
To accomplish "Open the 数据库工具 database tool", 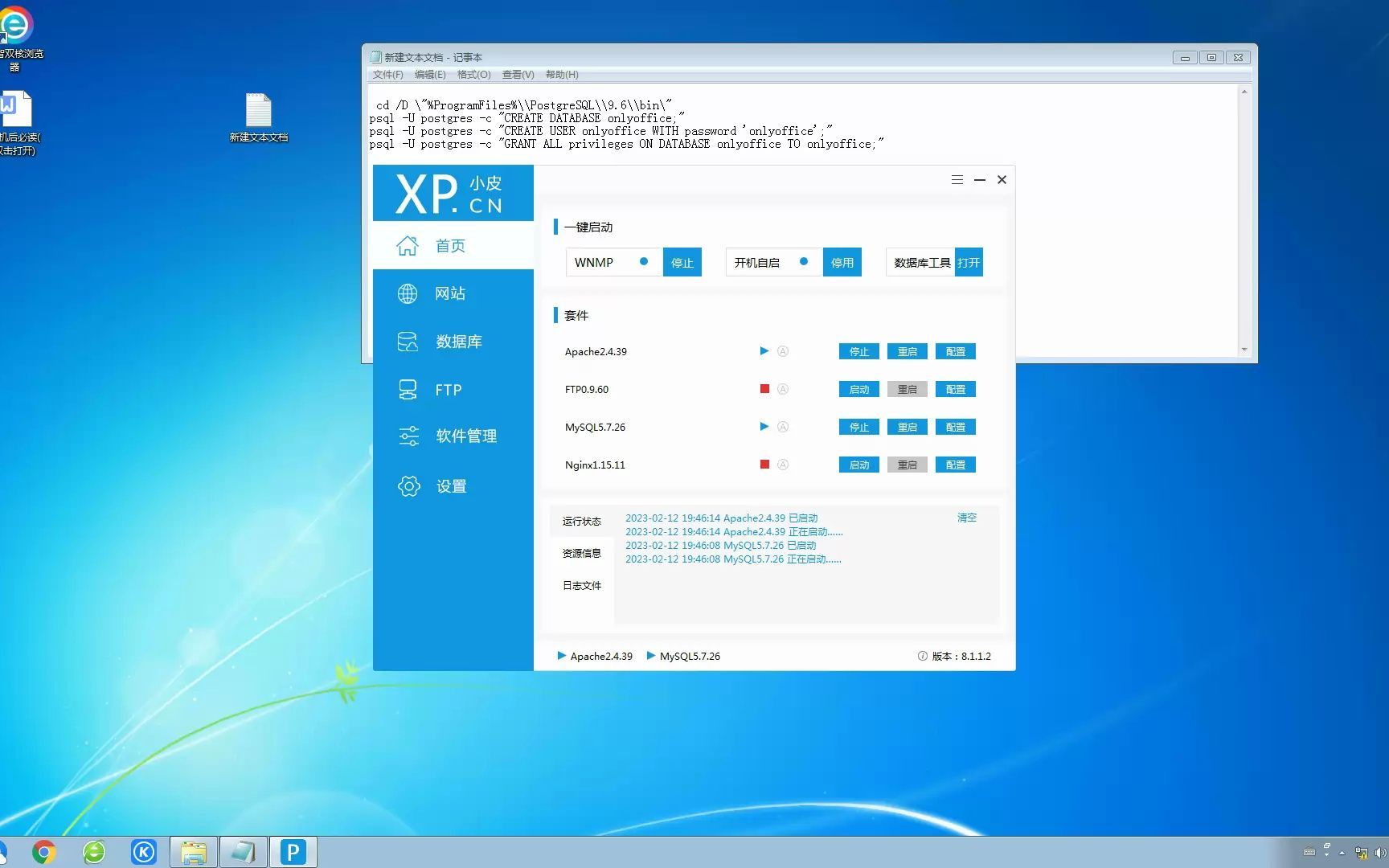I will [x=969, y=262].
